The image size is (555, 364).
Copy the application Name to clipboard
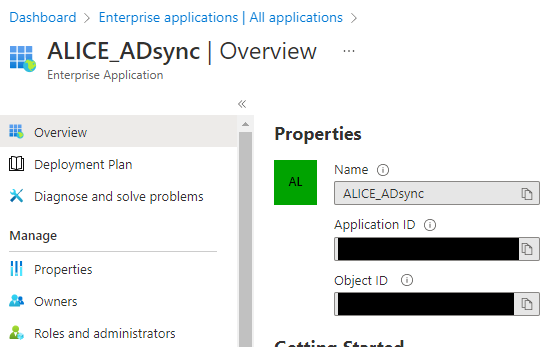[x=527, y=194]
